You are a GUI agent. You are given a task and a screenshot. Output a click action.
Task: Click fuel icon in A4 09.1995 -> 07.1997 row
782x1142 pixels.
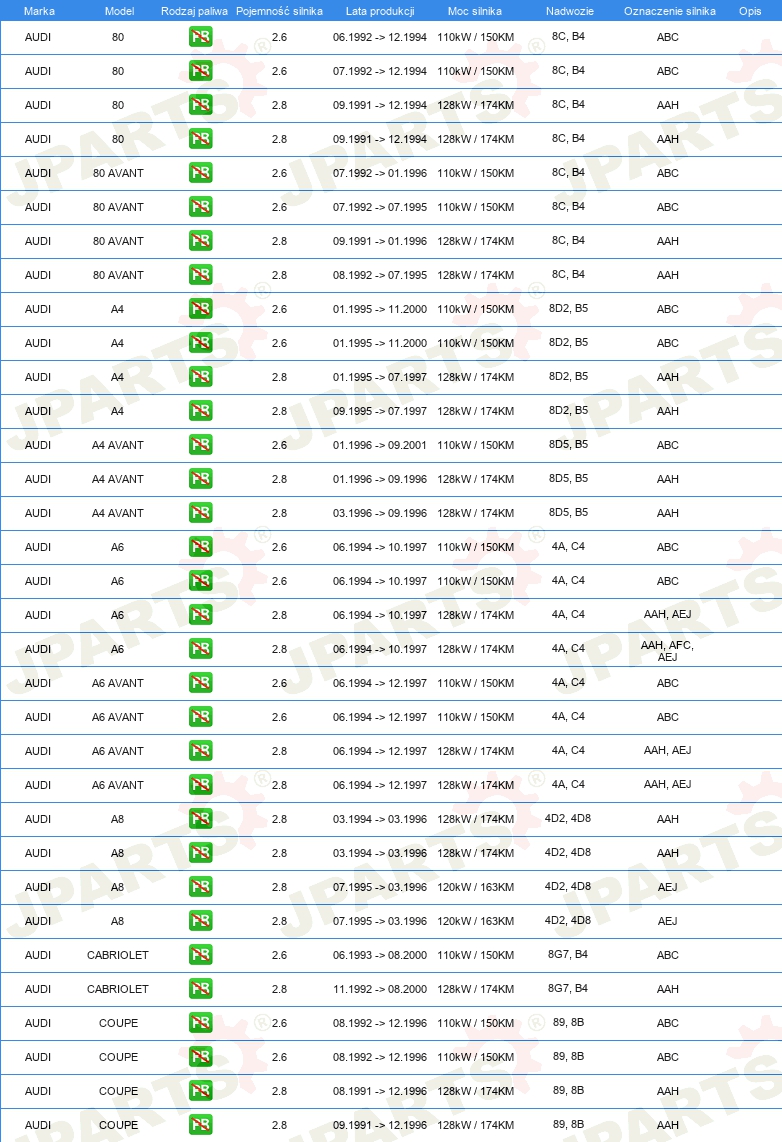[x=200, y=411]
